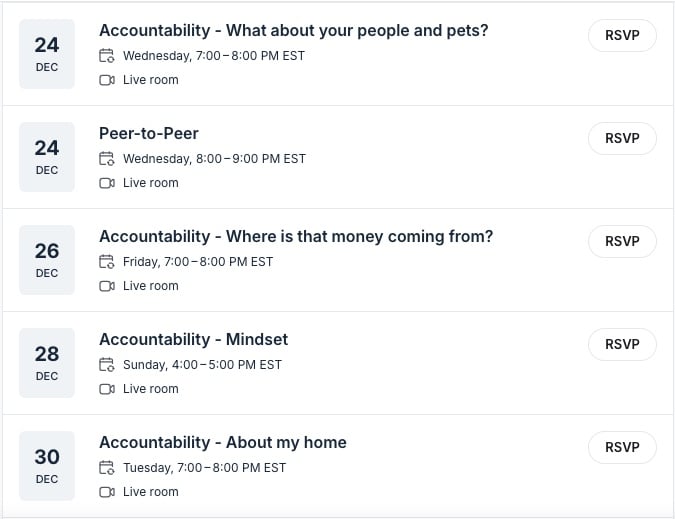Viewport: 675px width, 519px height.
Task: Select the 30 DEC date badge
Action: (47, 465)
